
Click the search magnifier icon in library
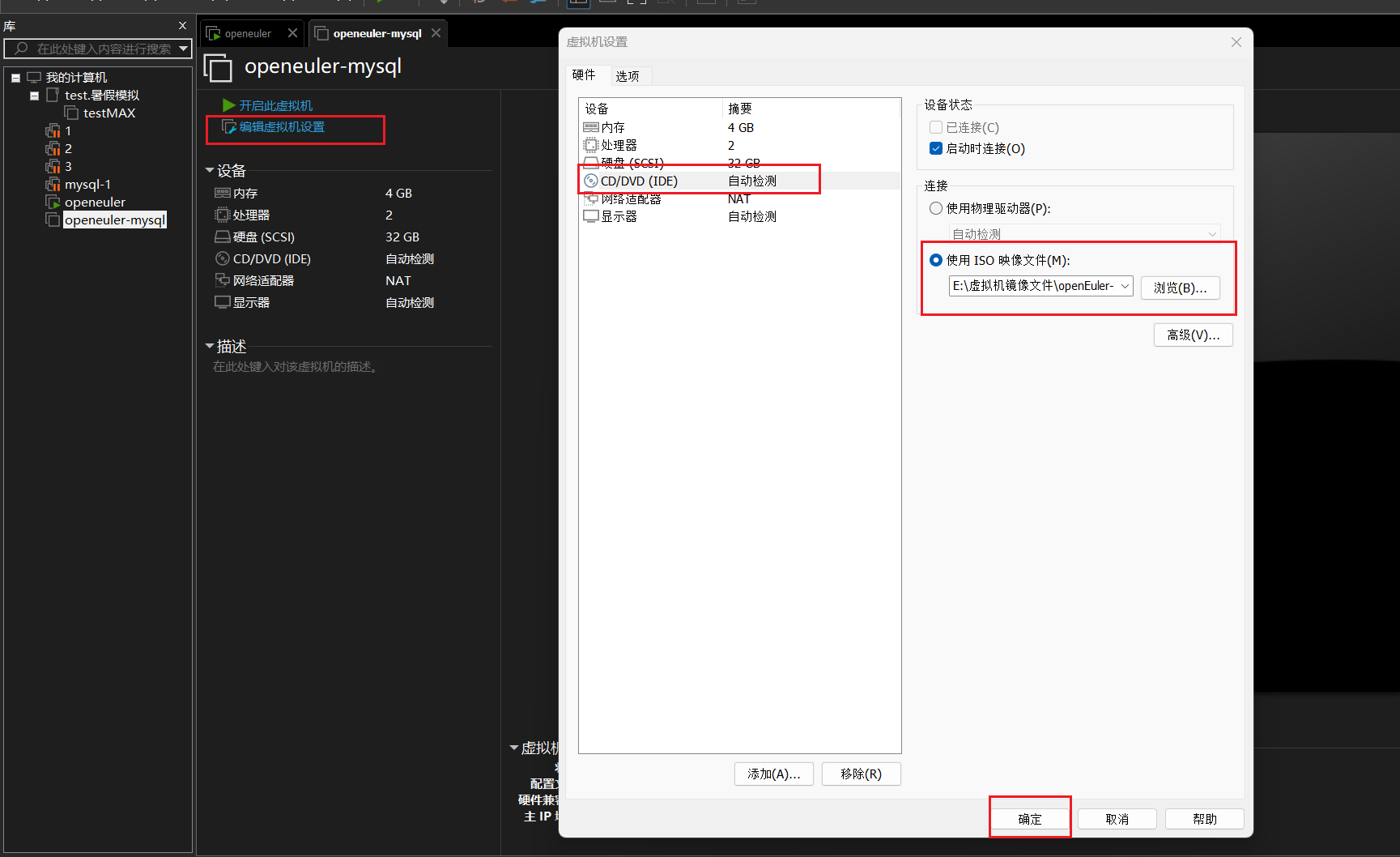[x=22, y=49]
